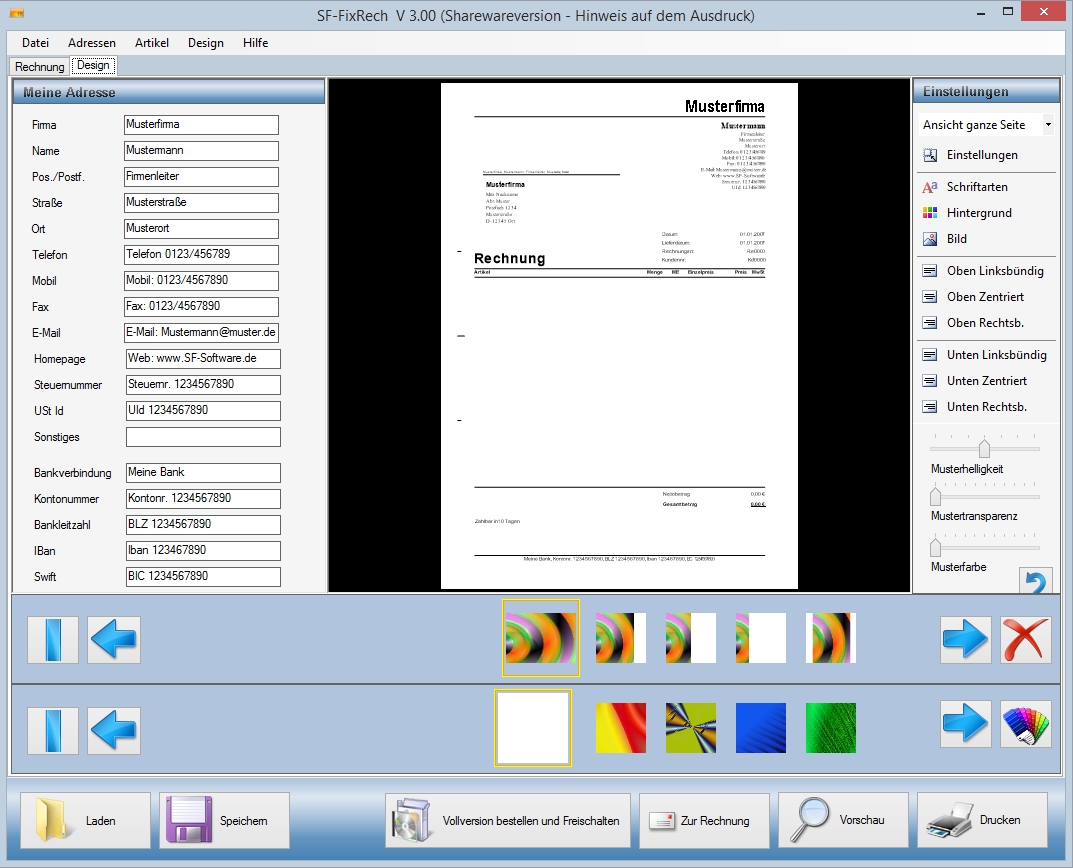Screen dimensions: 1073x868
Task: Select the blue background thumbnail
Action: click(761, 728)
